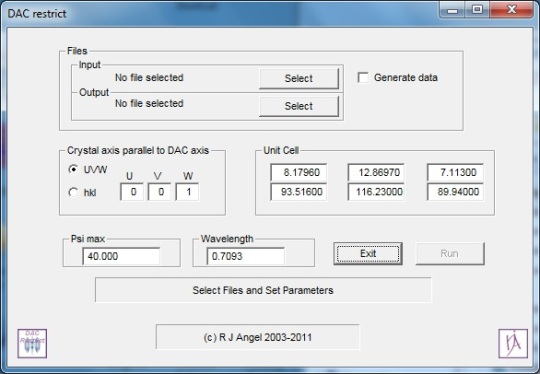Click the U value field
Image resolution: width=540 pixels, height=374 pixels.
click(x=132, y=192)
